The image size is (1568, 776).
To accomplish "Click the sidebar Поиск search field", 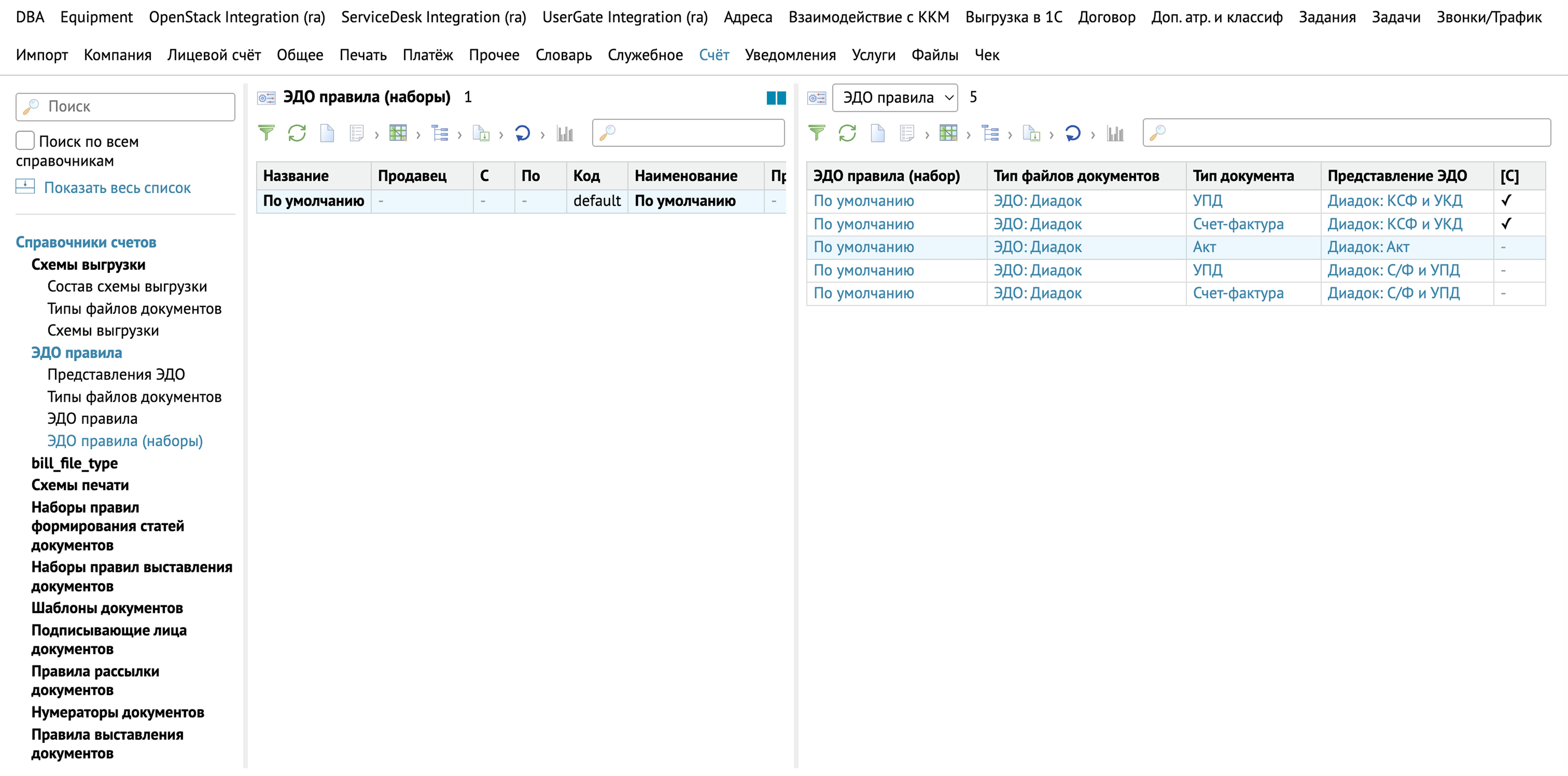I will (x=125, y=107).
